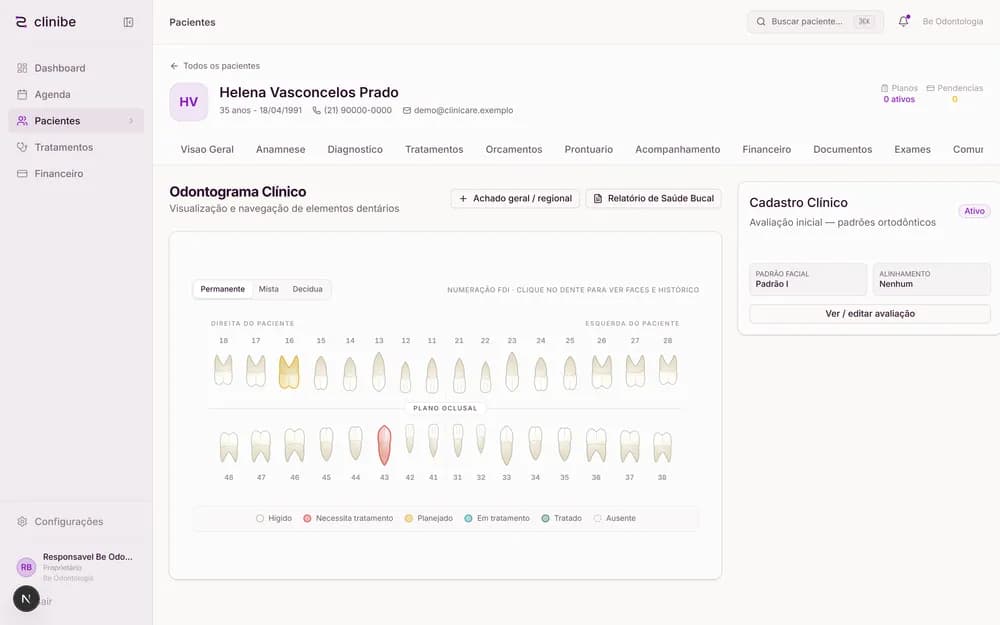This screenshot has width=1000, height=625.
Task: Click Tratado green swatch
Action: (x=545, y=518)
